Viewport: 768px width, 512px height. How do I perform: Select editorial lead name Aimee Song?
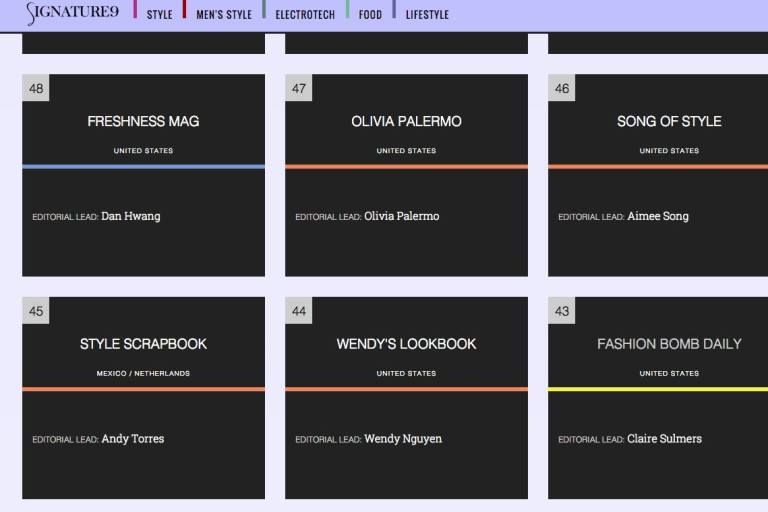pyautogui.click(x=658, y=216)
